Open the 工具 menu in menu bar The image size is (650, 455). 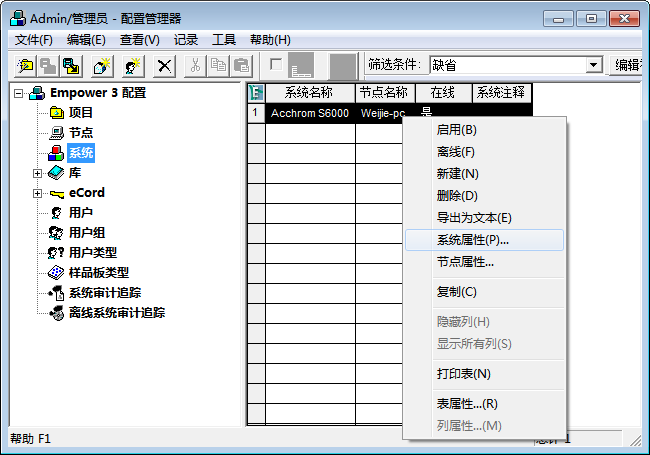(224, 40)
